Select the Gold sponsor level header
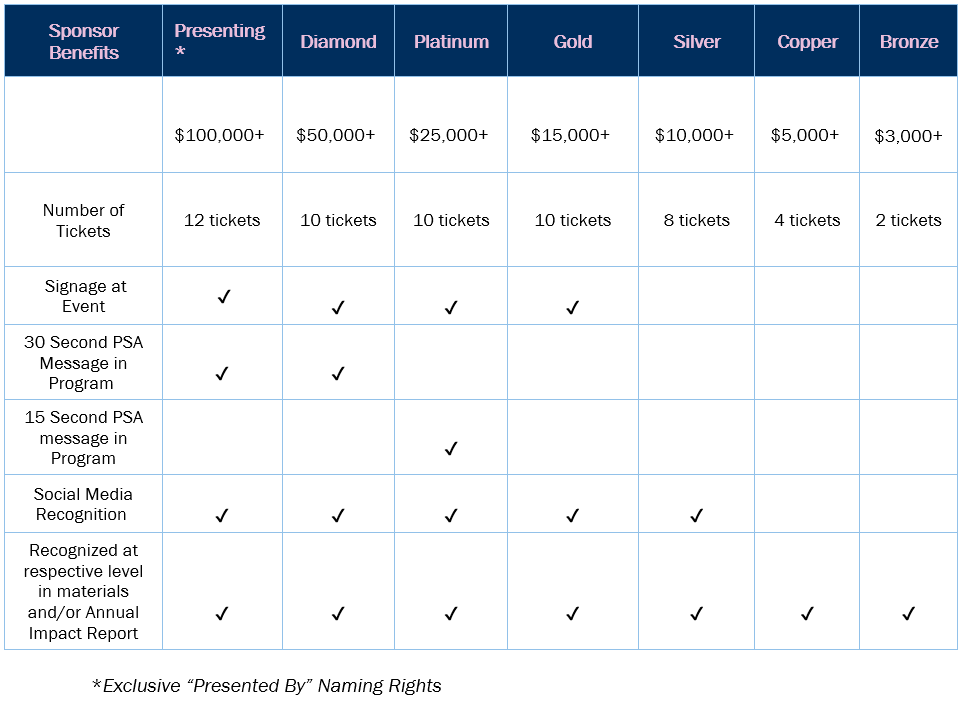961x701 pixels. [x=572, y=40]
